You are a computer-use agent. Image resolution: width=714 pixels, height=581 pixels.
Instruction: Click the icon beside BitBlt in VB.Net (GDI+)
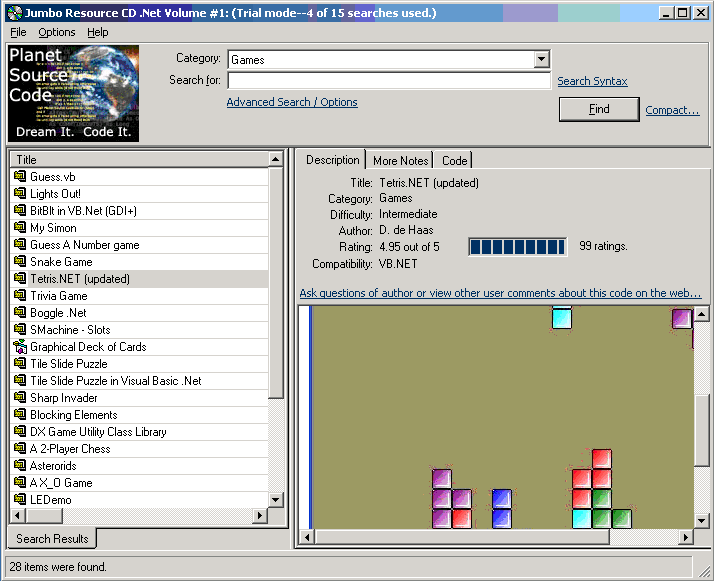pos(20,210)
